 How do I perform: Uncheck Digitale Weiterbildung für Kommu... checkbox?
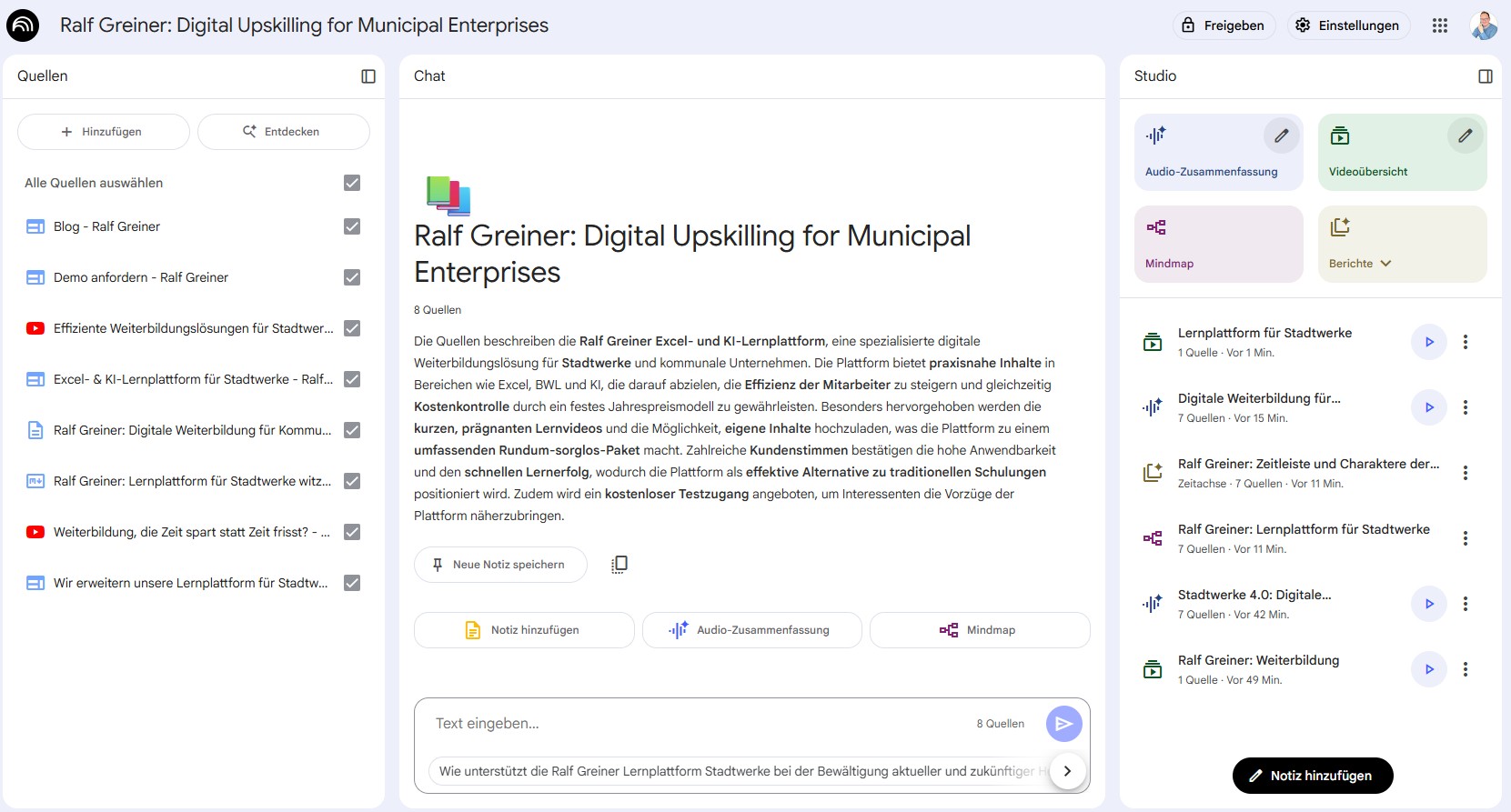pos(352,430)
